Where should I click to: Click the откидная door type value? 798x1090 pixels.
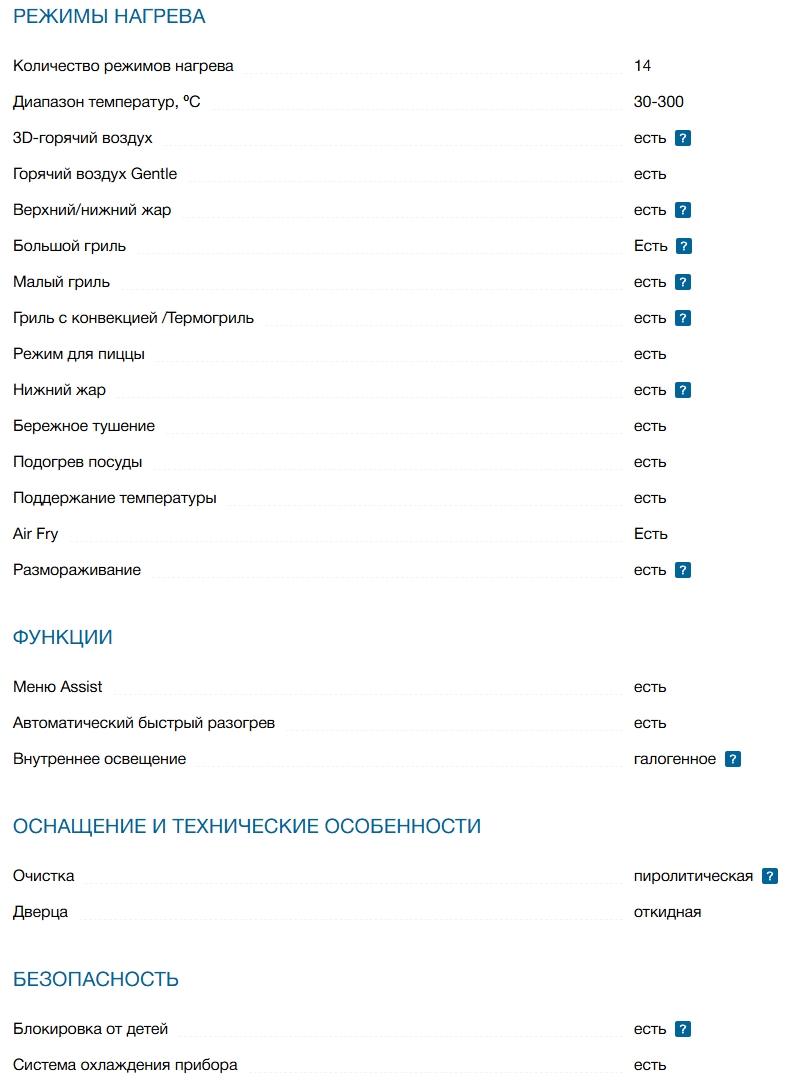(667, 912)
